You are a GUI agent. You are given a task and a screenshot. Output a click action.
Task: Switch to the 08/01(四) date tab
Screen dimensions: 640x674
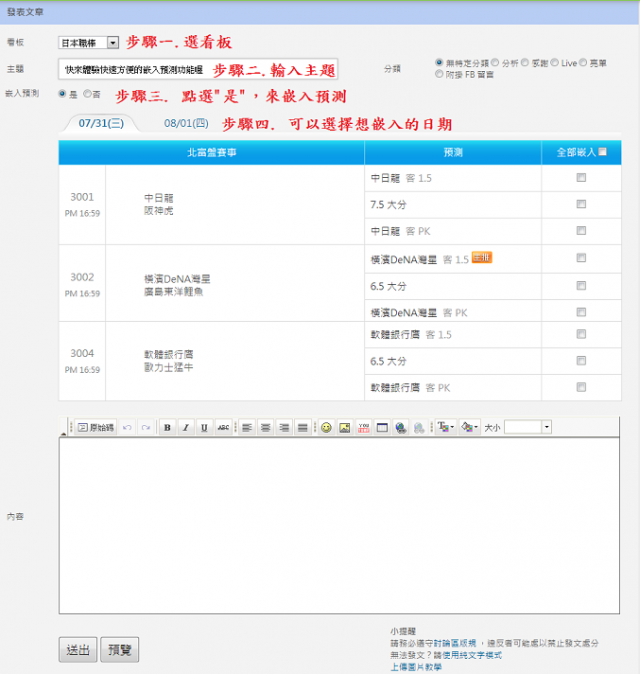(186, 124)
